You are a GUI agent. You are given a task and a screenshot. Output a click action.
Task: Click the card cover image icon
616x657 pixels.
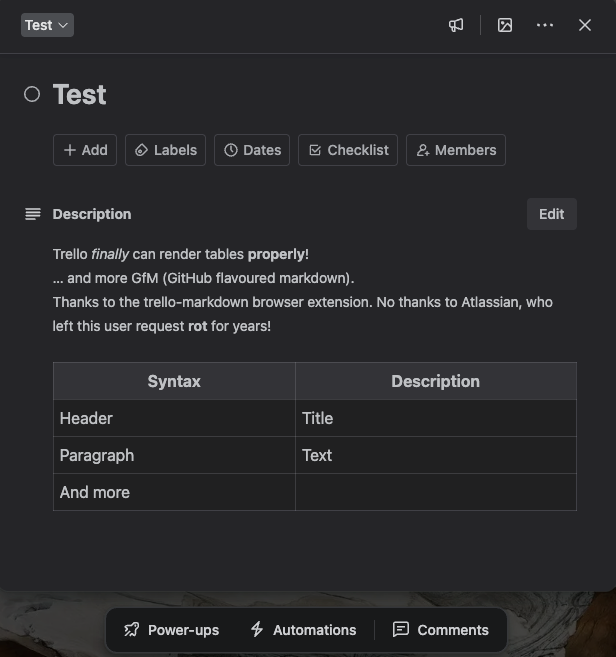pos(505,25)
